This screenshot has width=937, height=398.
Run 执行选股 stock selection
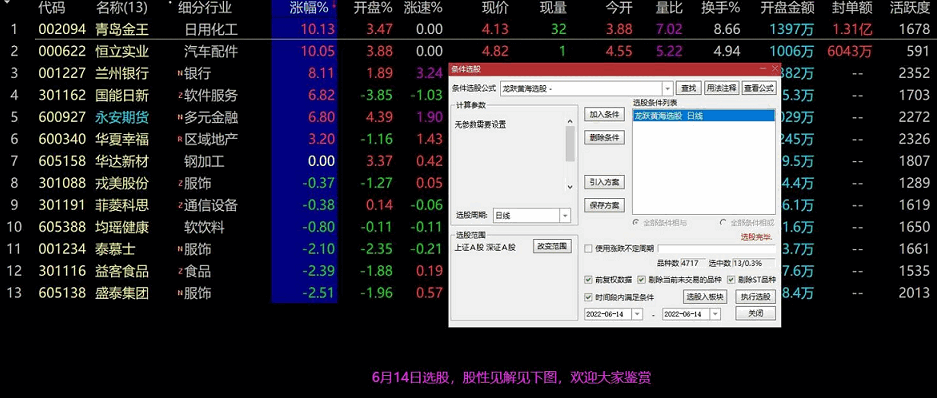click(755, 296)
